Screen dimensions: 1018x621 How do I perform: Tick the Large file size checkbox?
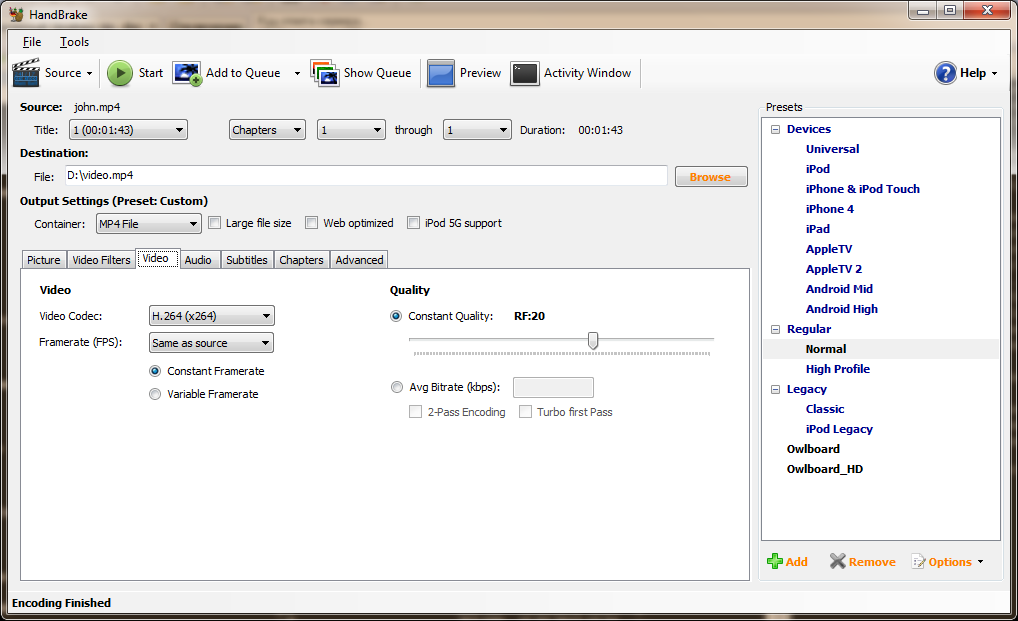click(x=214, y=223)
